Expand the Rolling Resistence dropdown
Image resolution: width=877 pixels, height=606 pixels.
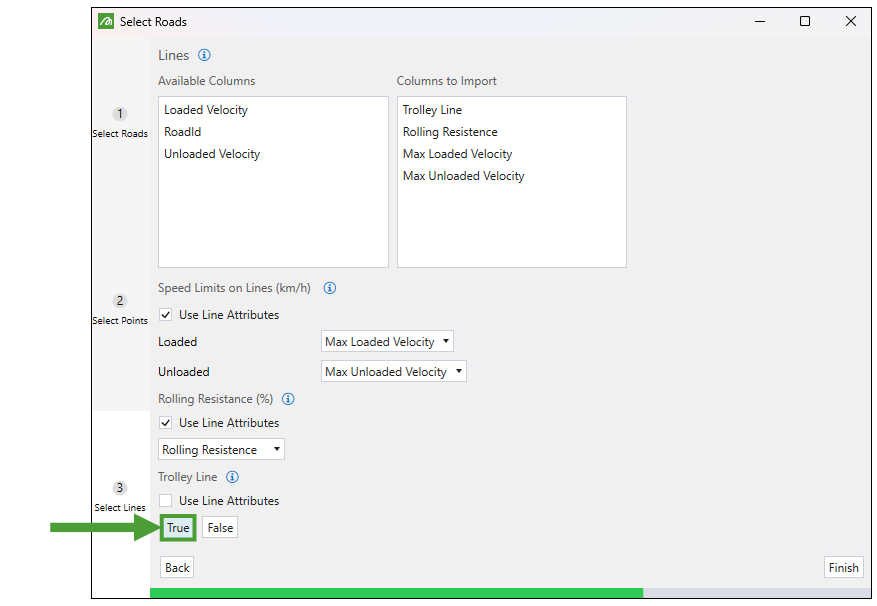coord(221,450)
